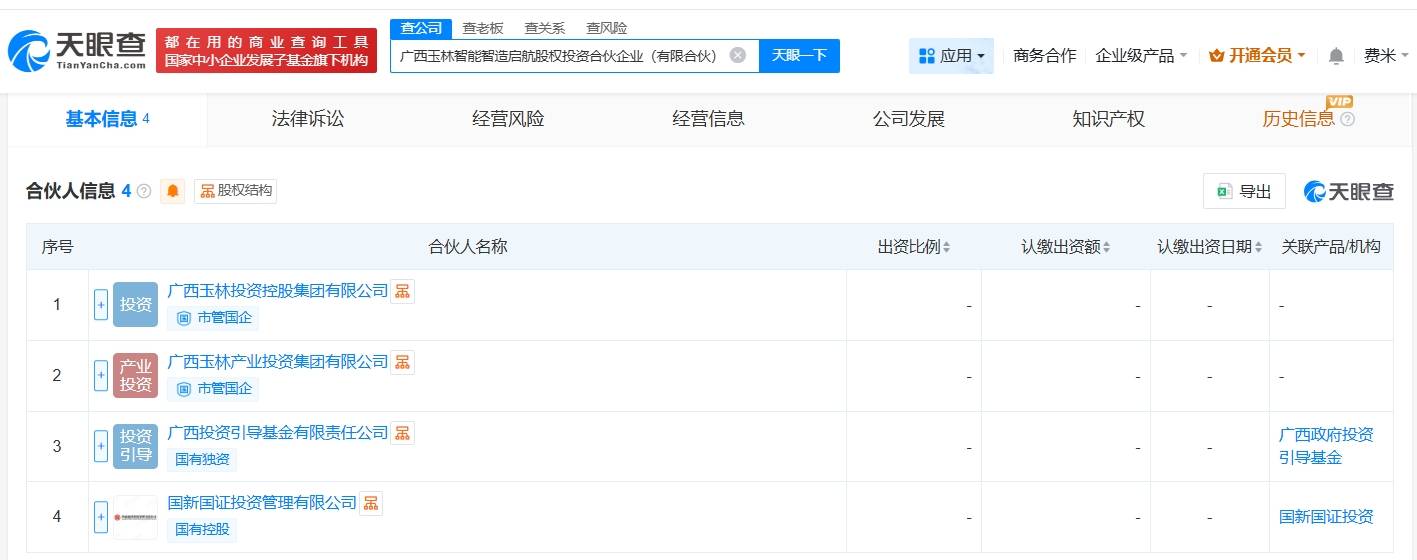Screen dimensions: 1417x560
Task: Switch to the 法律诉讼 tab
Action: [x=308, y=119]
